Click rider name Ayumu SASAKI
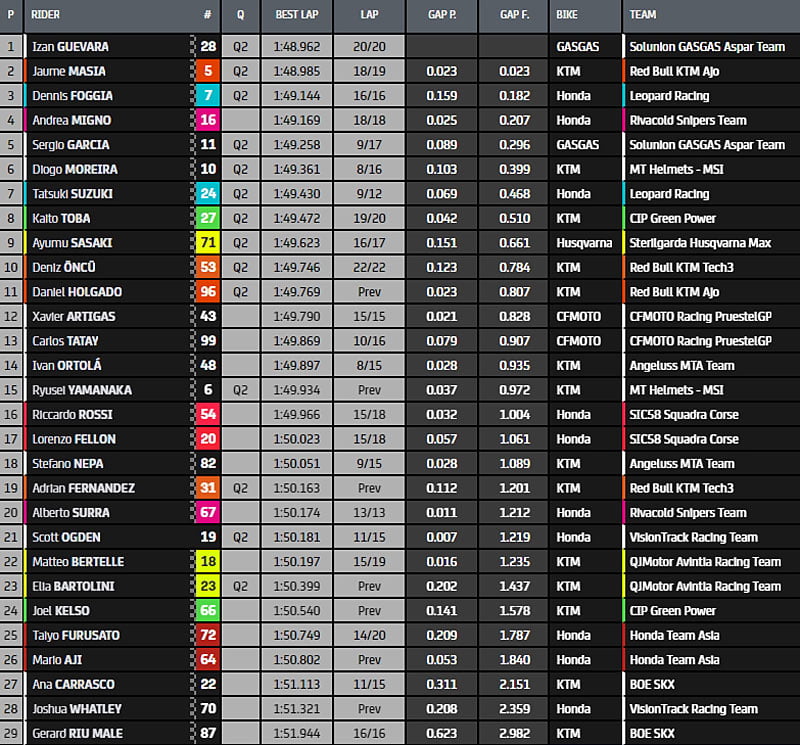Image resolution: width=800 pixels, height=745 pixels. 70,243
